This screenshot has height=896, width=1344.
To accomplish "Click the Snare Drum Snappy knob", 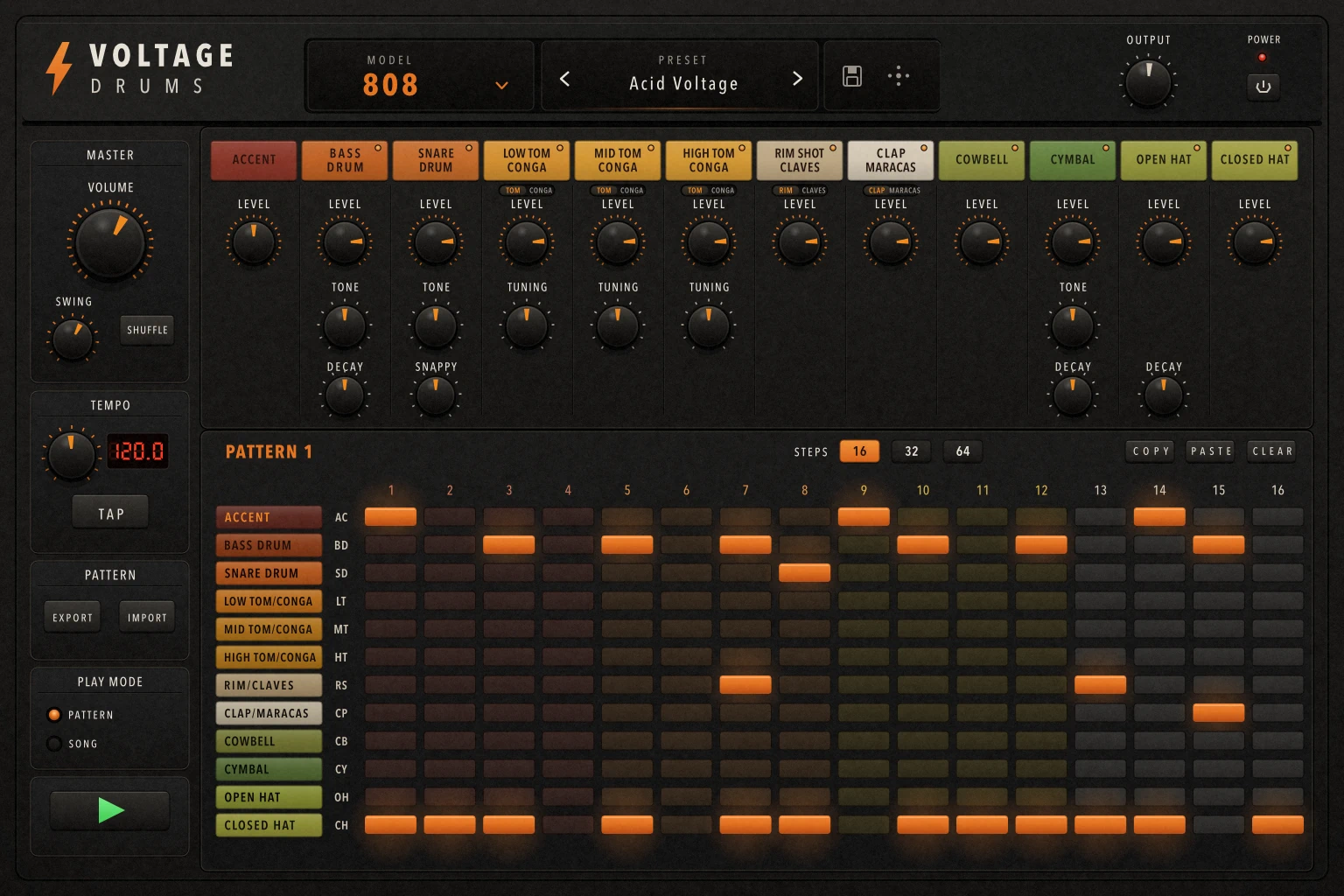I will coord(436,395).
